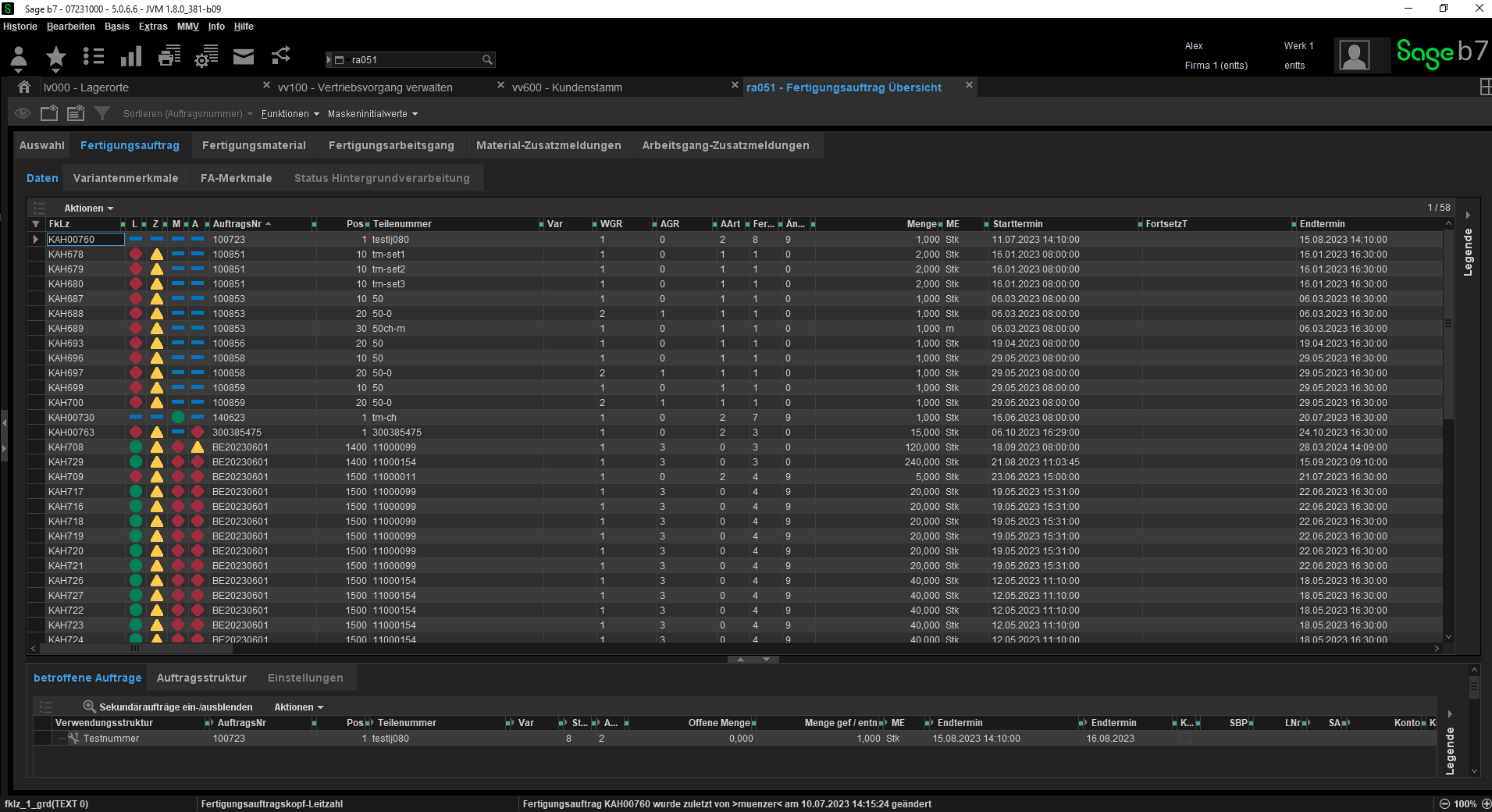Open the Auswahl tab
Image resolution: width=1492 pixels, height=812 pixels.
click(42, 145)
